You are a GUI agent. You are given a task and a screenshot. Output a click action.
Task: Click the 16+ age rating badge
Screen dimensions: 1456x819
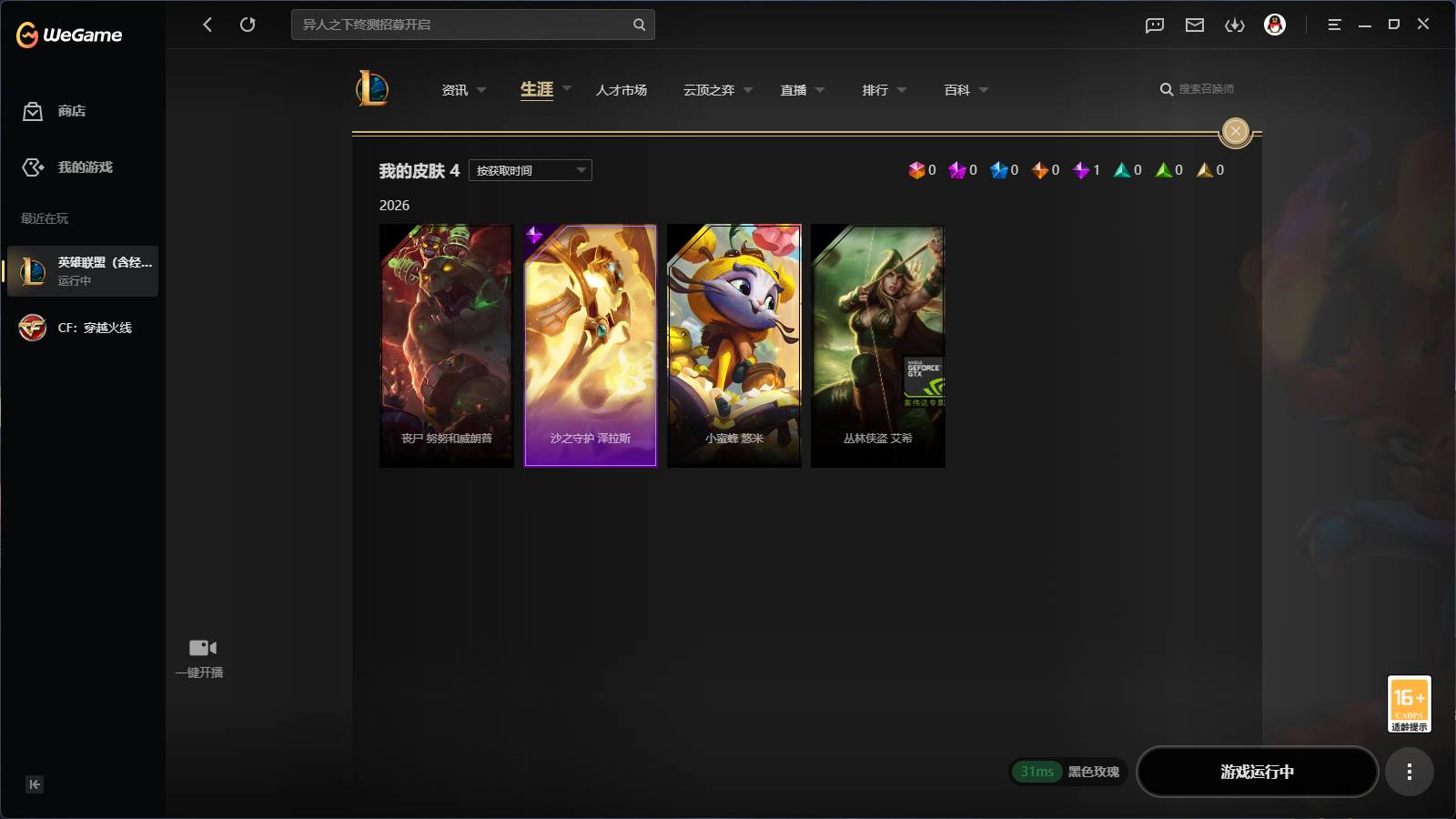[x=1409, y=703]
